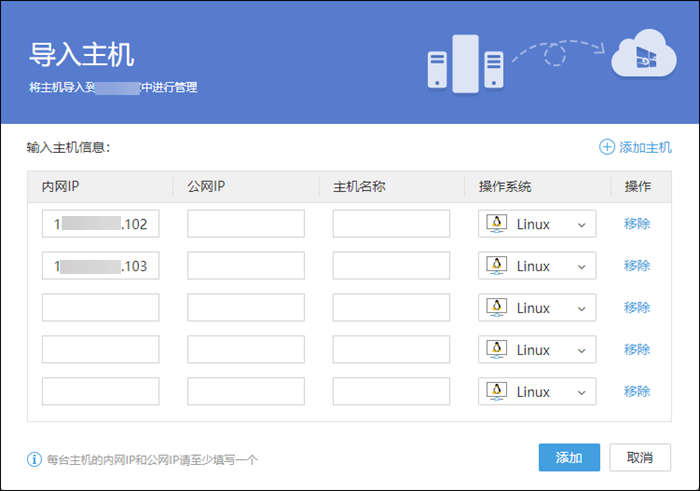Click the Linux OS icon in third row
The height and width of the screenshot is (491, 700).
coord(496,308)
